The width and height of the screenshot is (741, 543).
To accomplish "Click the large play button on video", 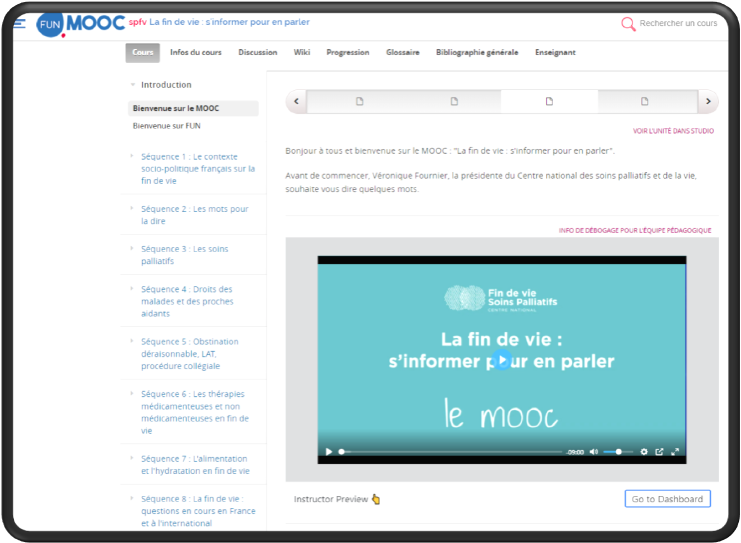I will (503, 360).
